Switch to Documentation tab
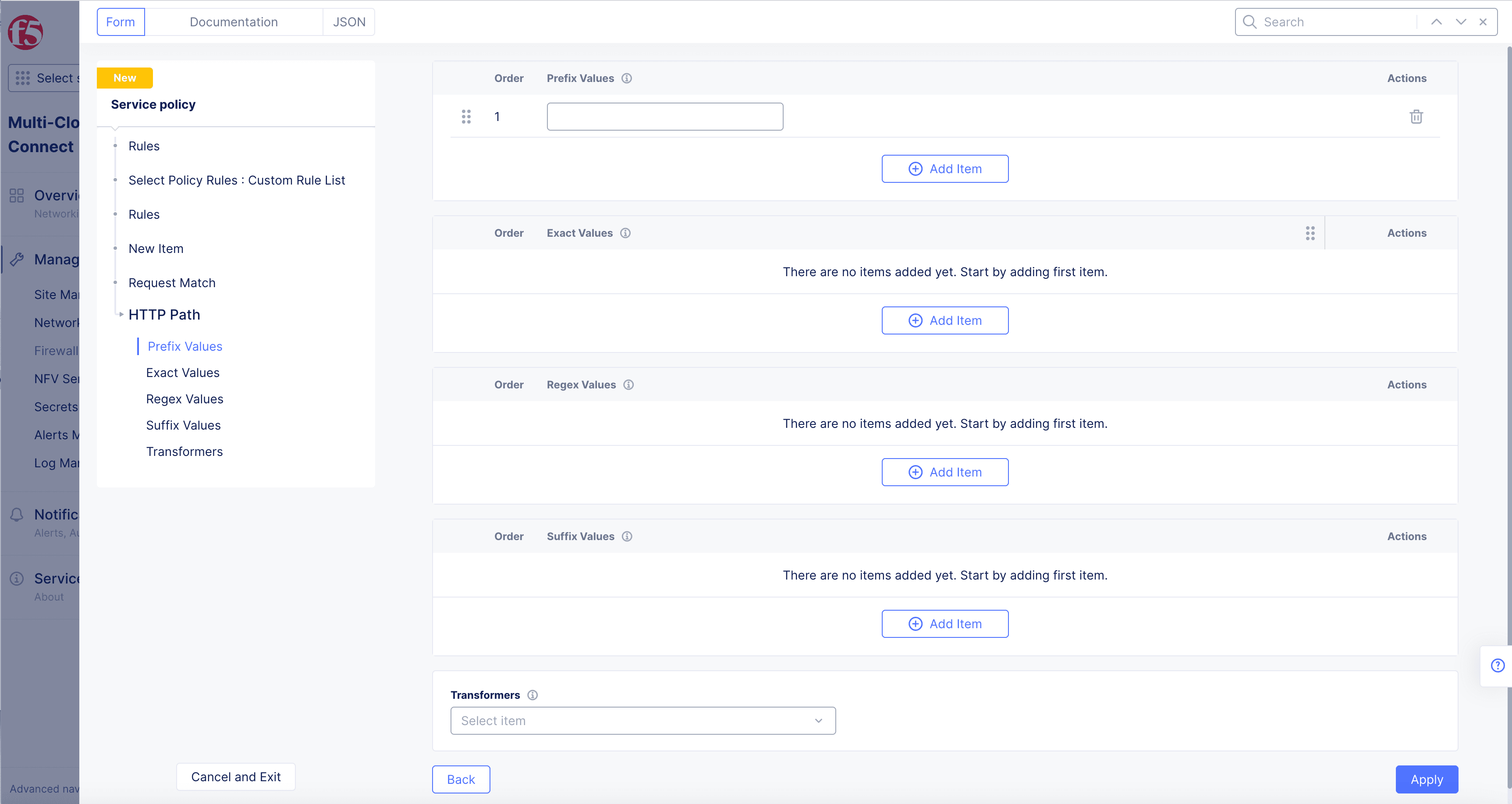1512x804 pixels. 234,22
